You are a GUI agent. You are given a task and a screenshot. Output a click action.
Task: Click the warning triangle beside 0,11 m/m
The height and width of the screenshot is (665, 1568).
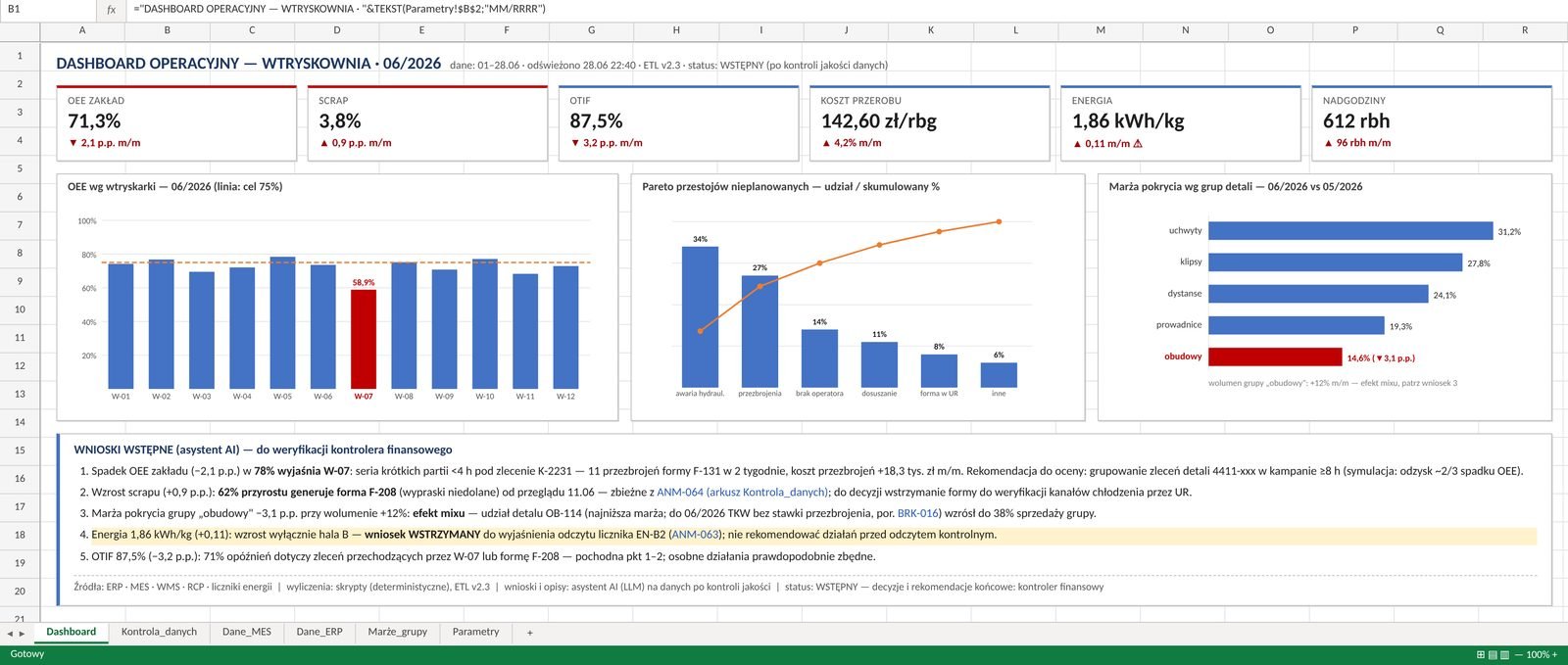click(1138, 143)
